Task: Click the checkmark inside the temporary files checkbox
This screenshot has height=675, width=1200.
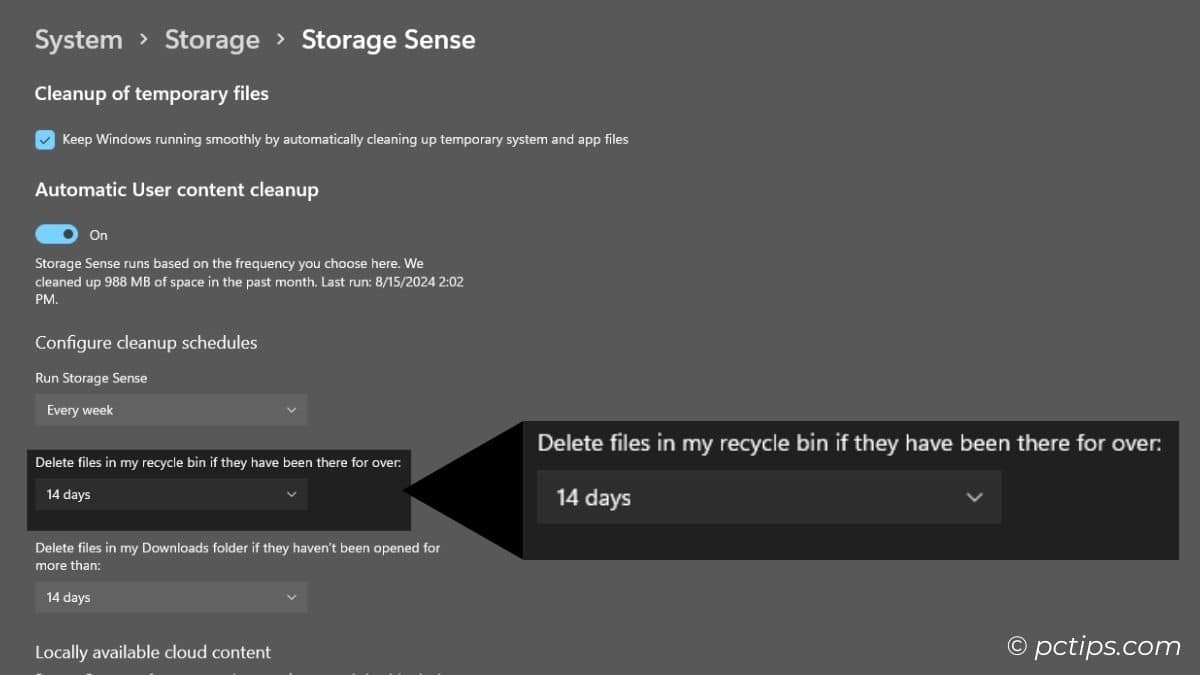Action: click(x=44, y=139)
